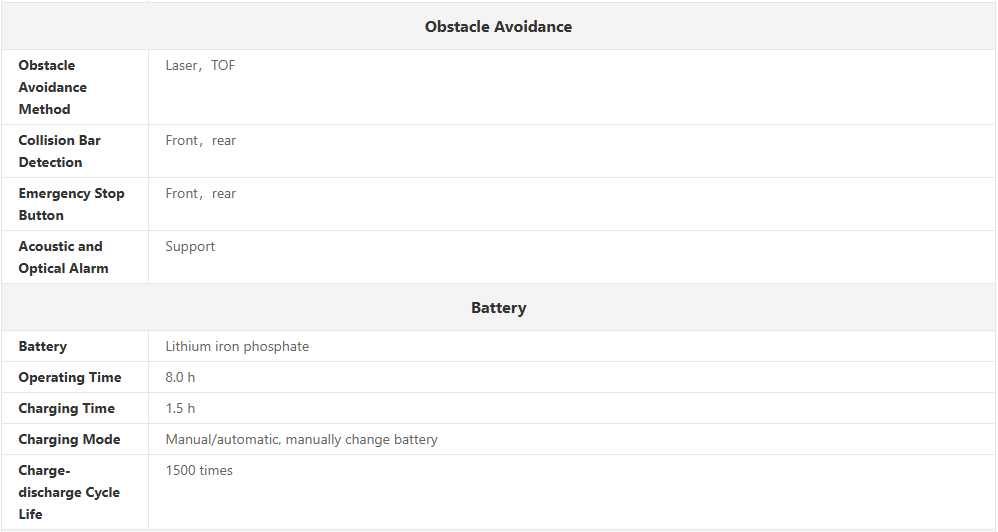Click the Collision Bar Detection 'Front, rear' value

[200, 141]
